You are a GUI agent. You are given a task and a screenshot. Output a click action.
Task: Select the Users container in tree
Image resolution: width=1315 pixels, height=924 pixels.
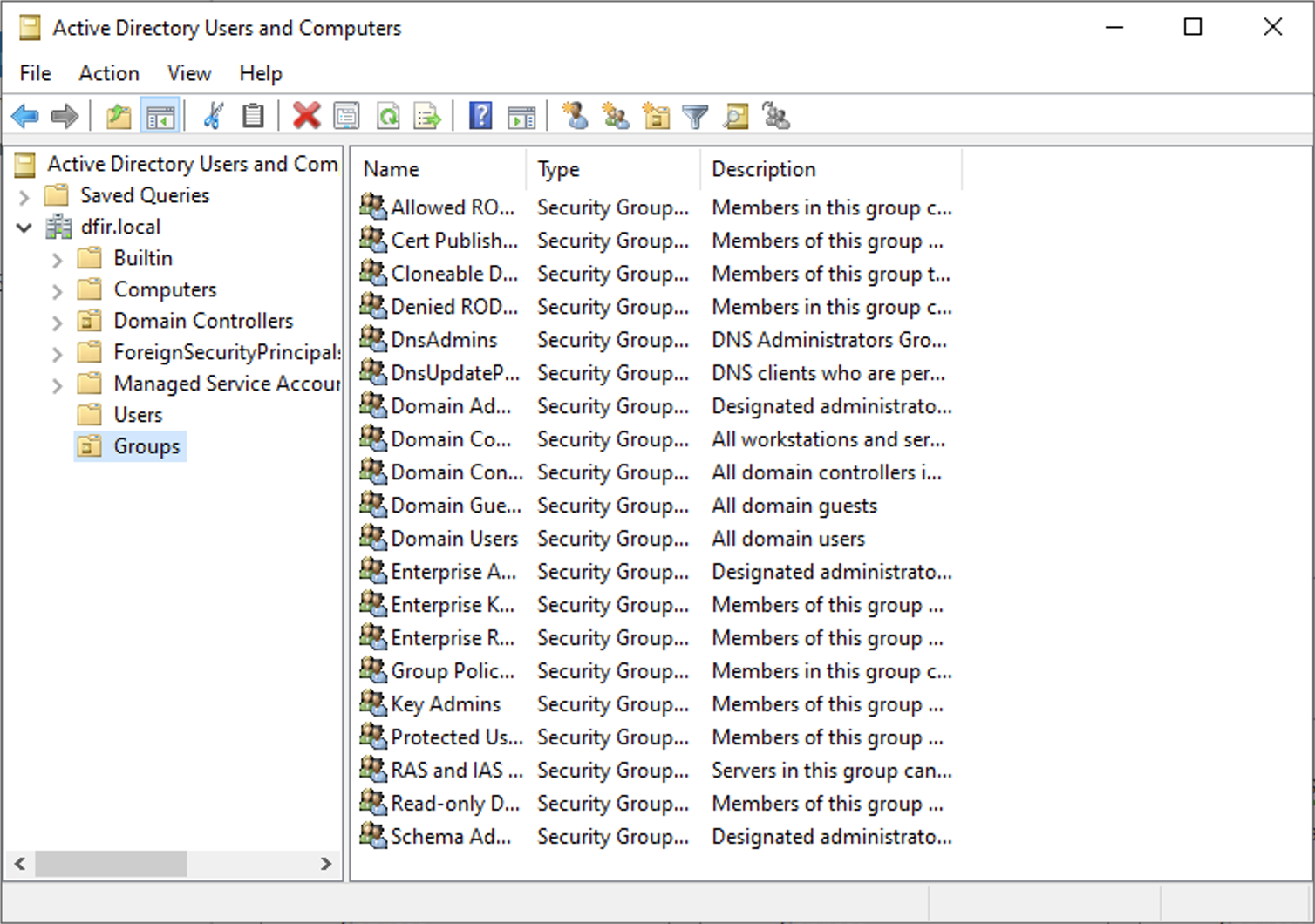(x=138, y=415)
